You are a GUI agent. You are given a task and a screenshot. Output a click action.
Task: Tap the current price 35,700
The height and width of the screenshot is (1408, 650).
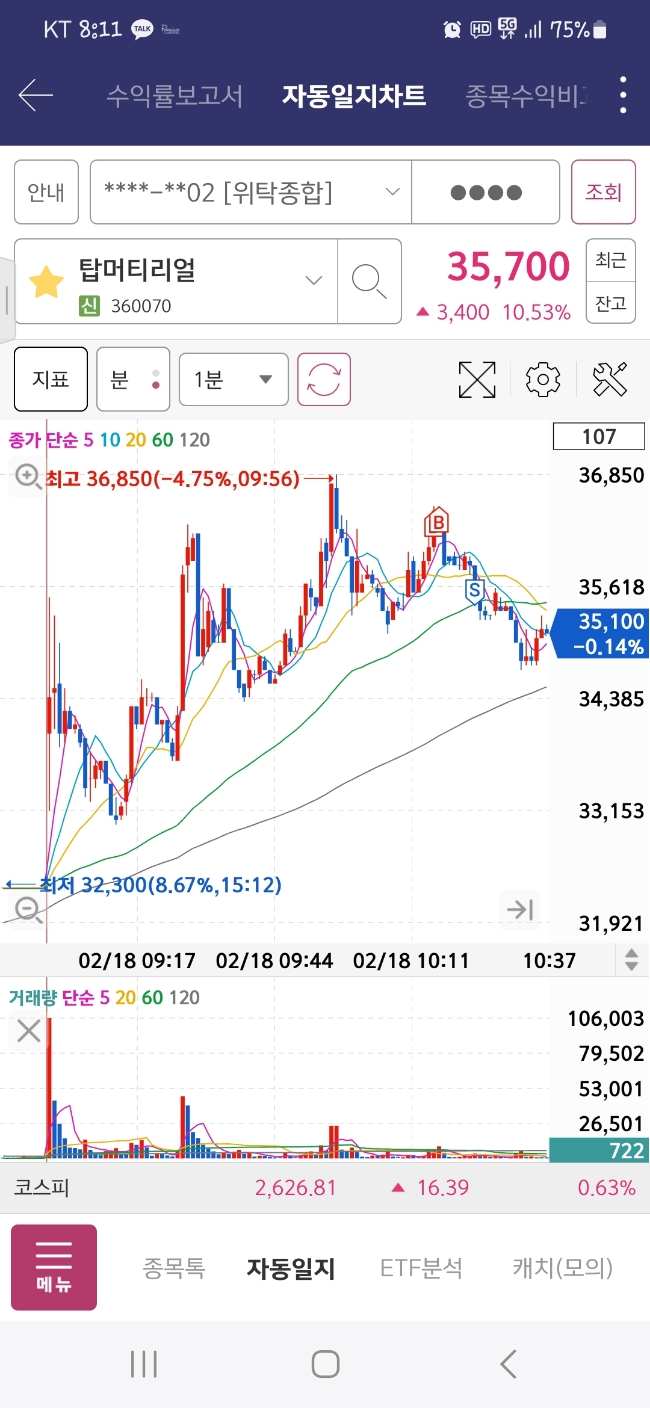(508, 267)
